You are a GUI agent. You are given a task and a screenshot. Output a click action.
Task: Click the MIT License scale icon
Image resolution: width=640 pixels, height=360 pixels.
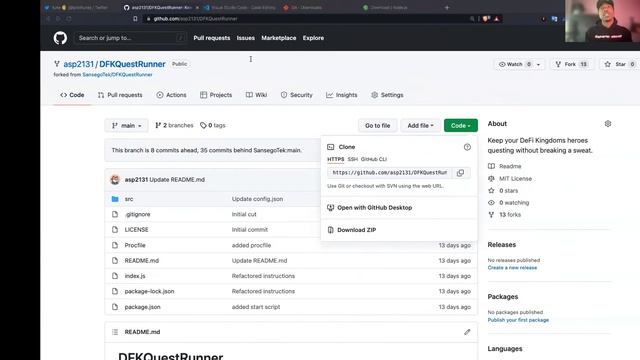pyautogui.click(x=491, y=178)
